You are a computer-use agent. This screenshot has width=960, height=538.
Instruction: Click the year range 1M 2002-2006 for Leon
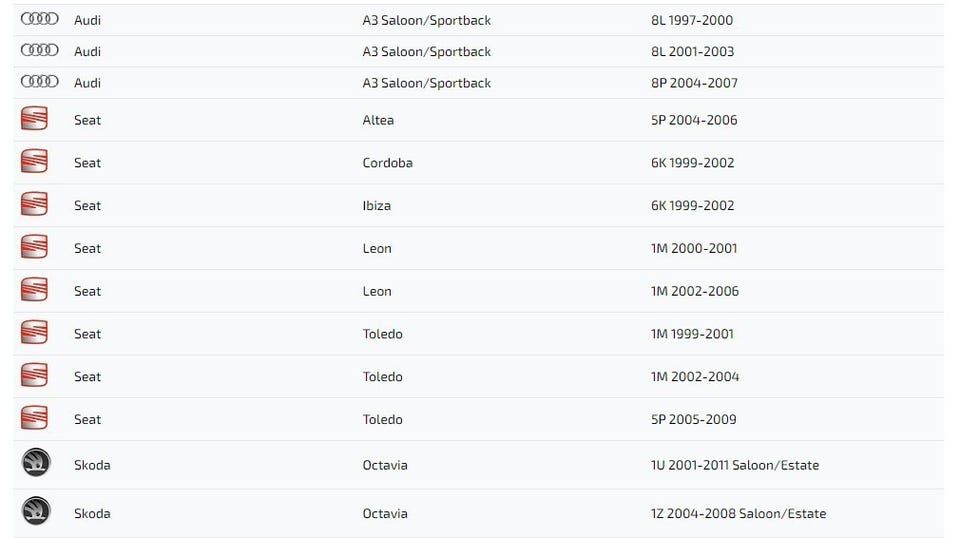click(694, 291)
